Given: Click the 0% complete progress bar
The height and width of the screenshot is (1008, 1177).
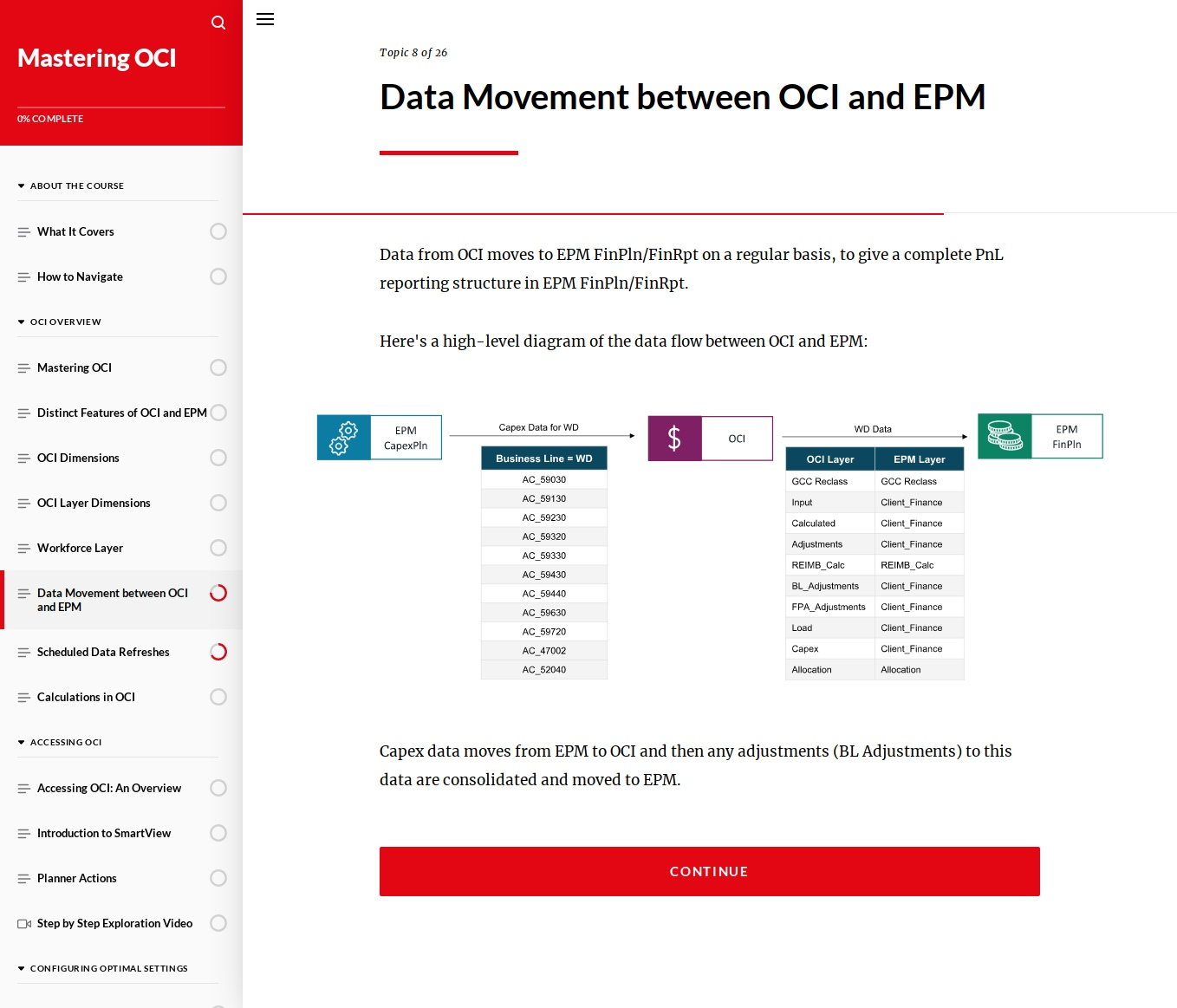Looking at the screenshot, I should [121, 107].
